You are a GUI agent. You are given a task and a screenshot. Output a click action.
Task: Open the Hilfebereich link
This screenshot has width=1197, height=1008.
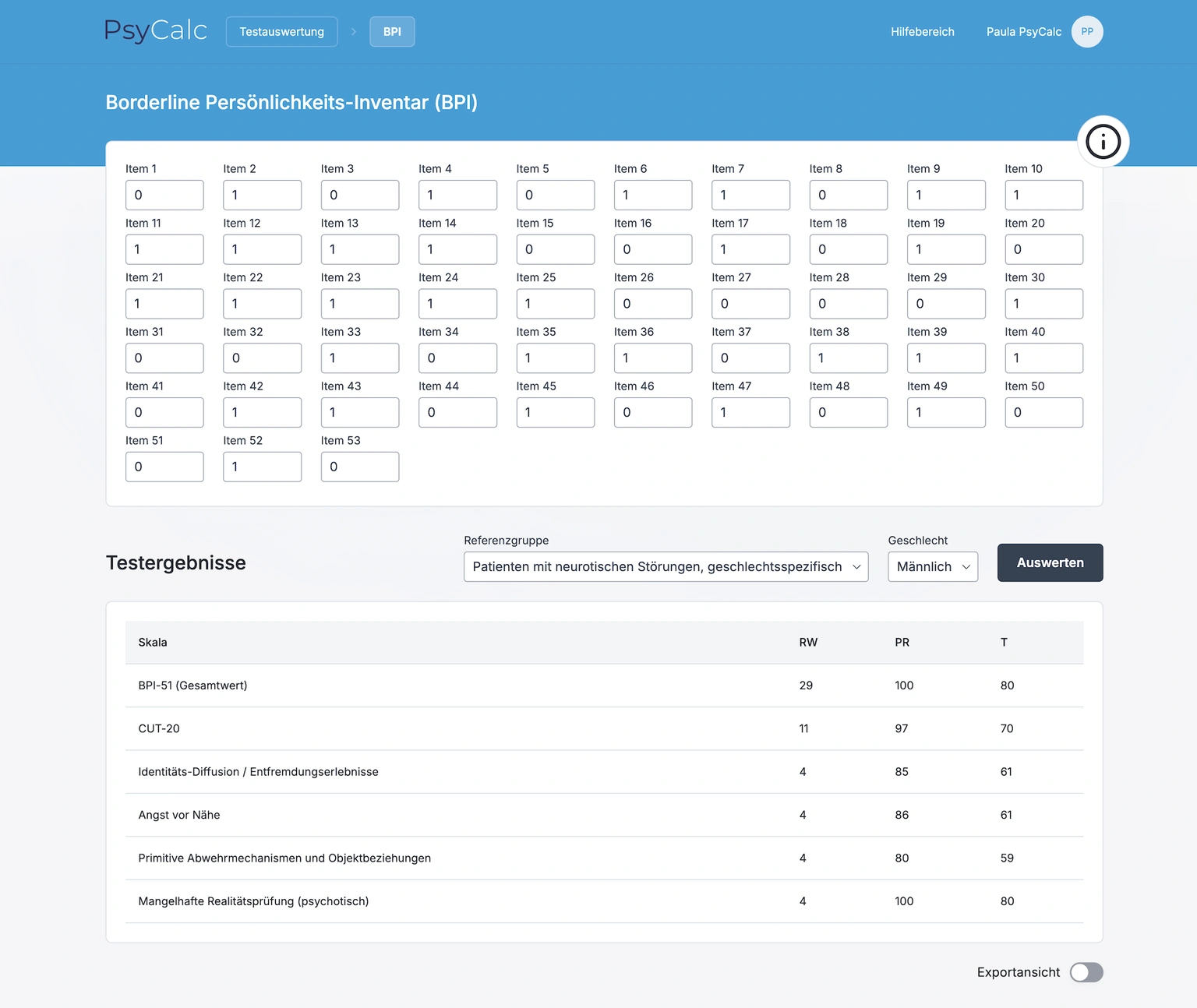[923, 32]
